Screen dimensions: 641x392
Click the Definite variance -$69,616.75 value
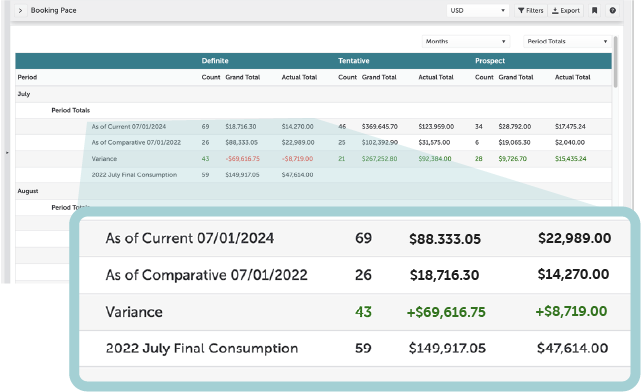242,159
